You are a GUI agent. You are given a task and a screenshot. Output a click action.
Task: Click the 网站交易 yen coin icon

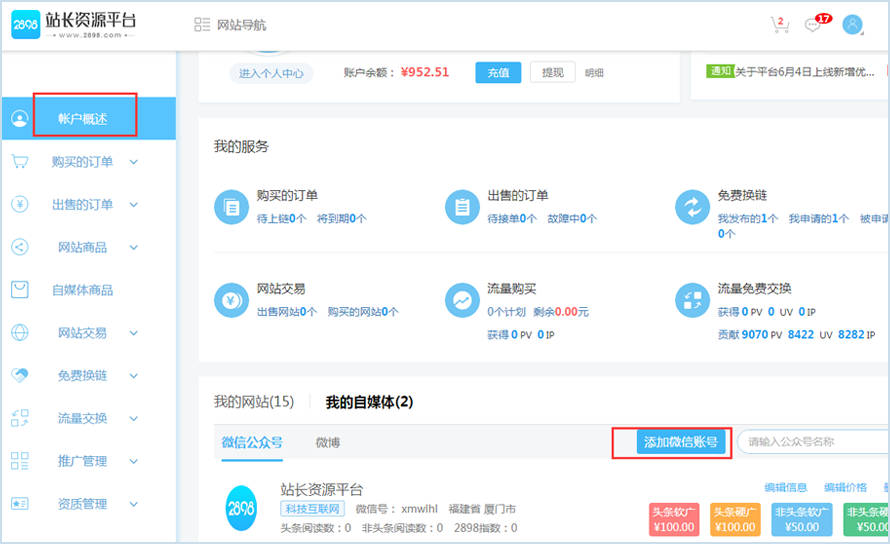tap(231, 300)
